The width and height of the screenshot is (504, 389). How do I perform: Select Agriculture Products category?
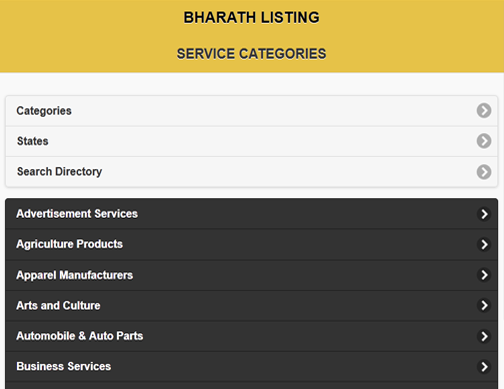[252, 244]
